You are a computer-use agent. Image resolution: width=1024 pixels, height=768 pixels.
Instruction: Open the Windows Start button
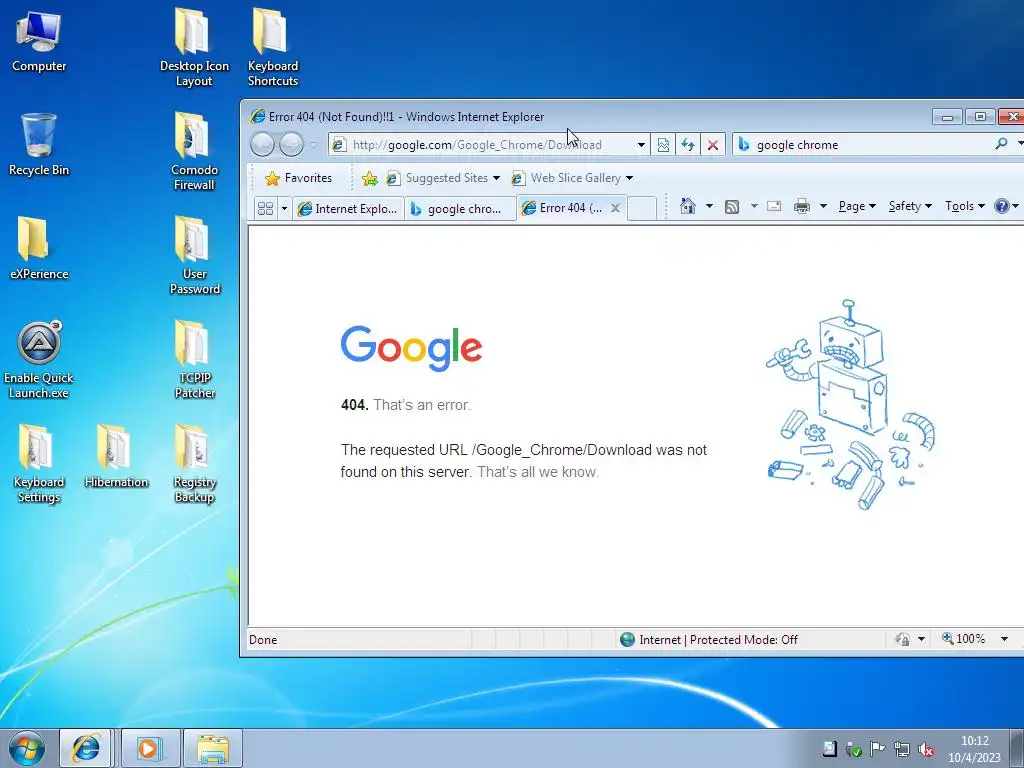27,748
